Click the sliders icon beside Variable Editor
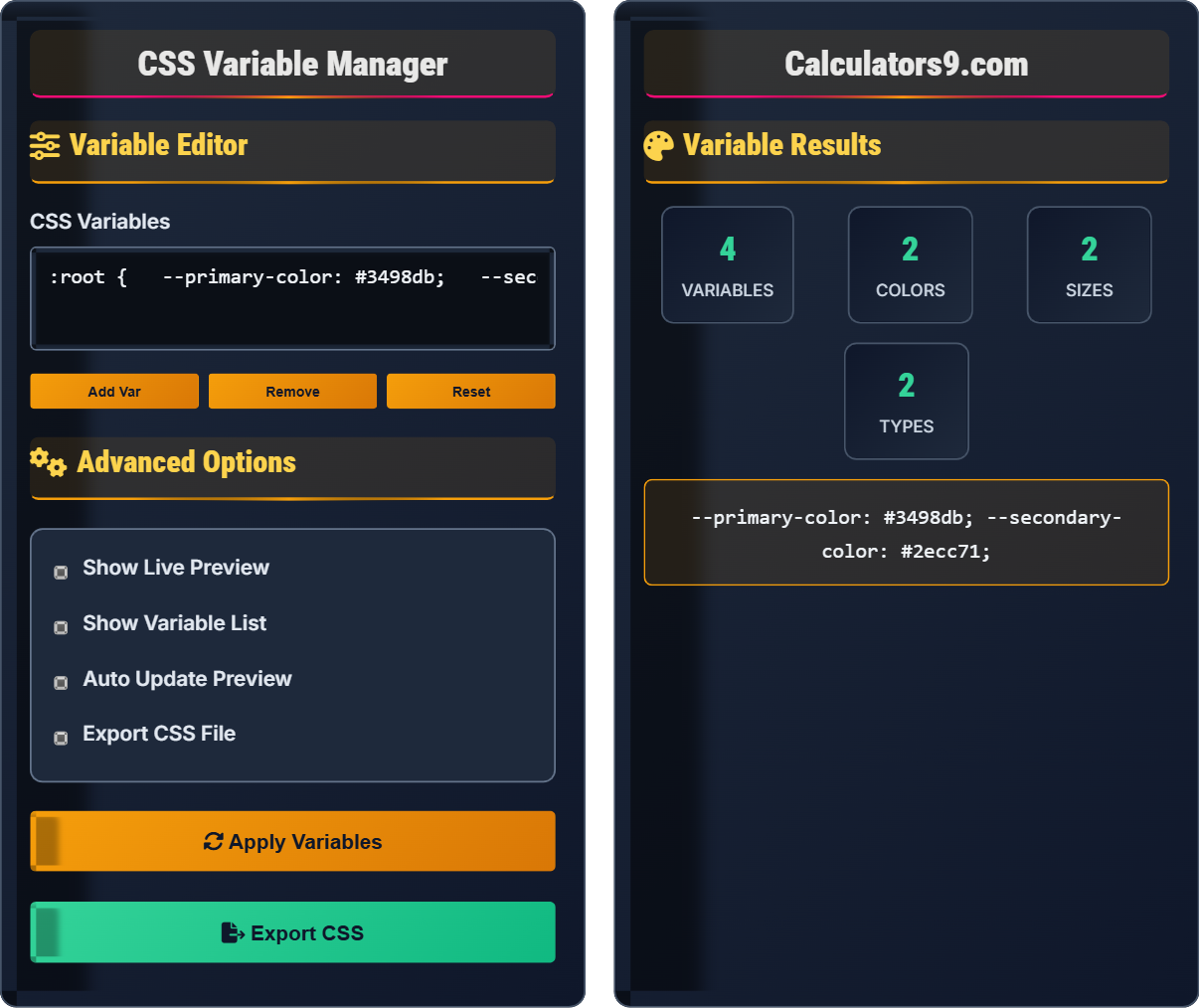The image size is (1199, 1008). 45,145
